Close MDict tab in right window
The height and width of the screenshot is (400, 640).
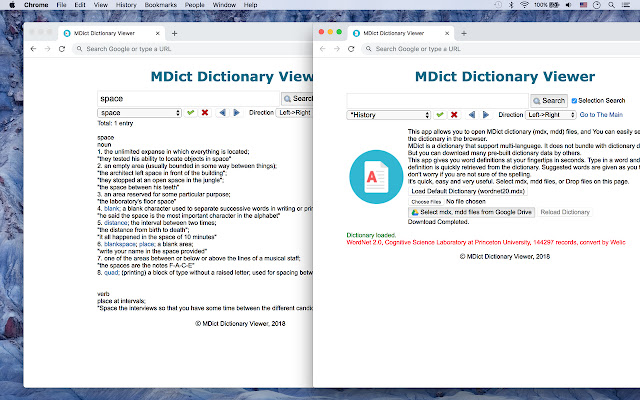pyautogui.click(x=447, y=33)
